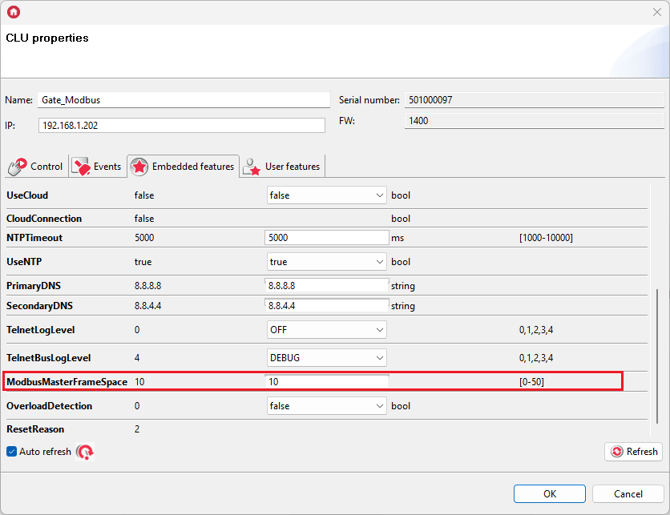Click the Cancel button
670x515 pixels.
tap(627, 494)
